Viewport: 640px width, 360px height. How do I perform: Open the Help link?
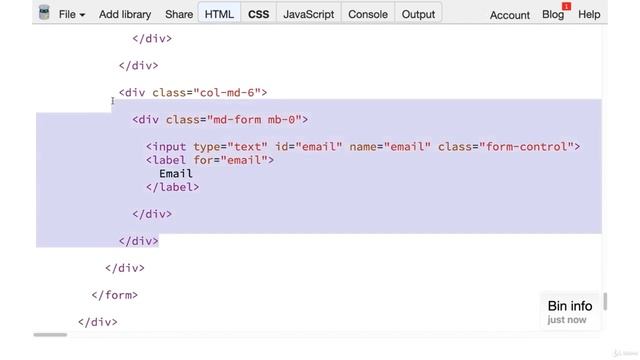[x=589, y=14]
